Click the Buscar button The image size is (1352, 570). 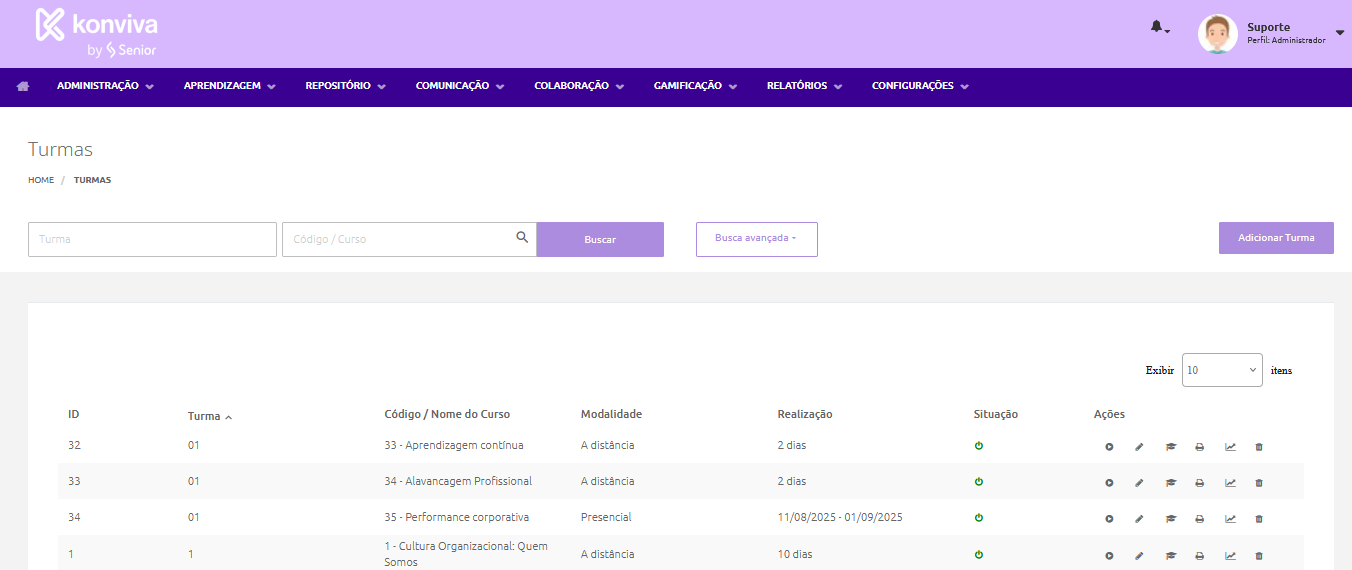[600, 240]
